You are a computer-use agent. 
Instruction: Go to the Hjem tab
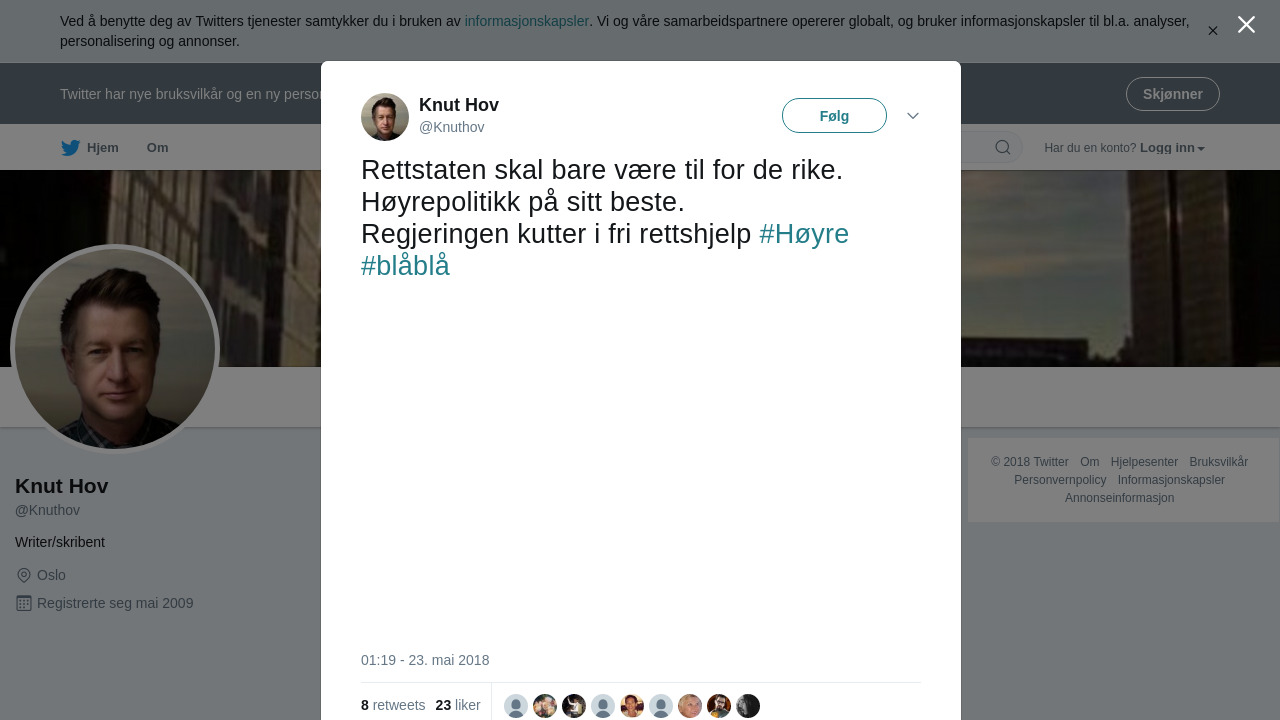[x=102, y=148]
